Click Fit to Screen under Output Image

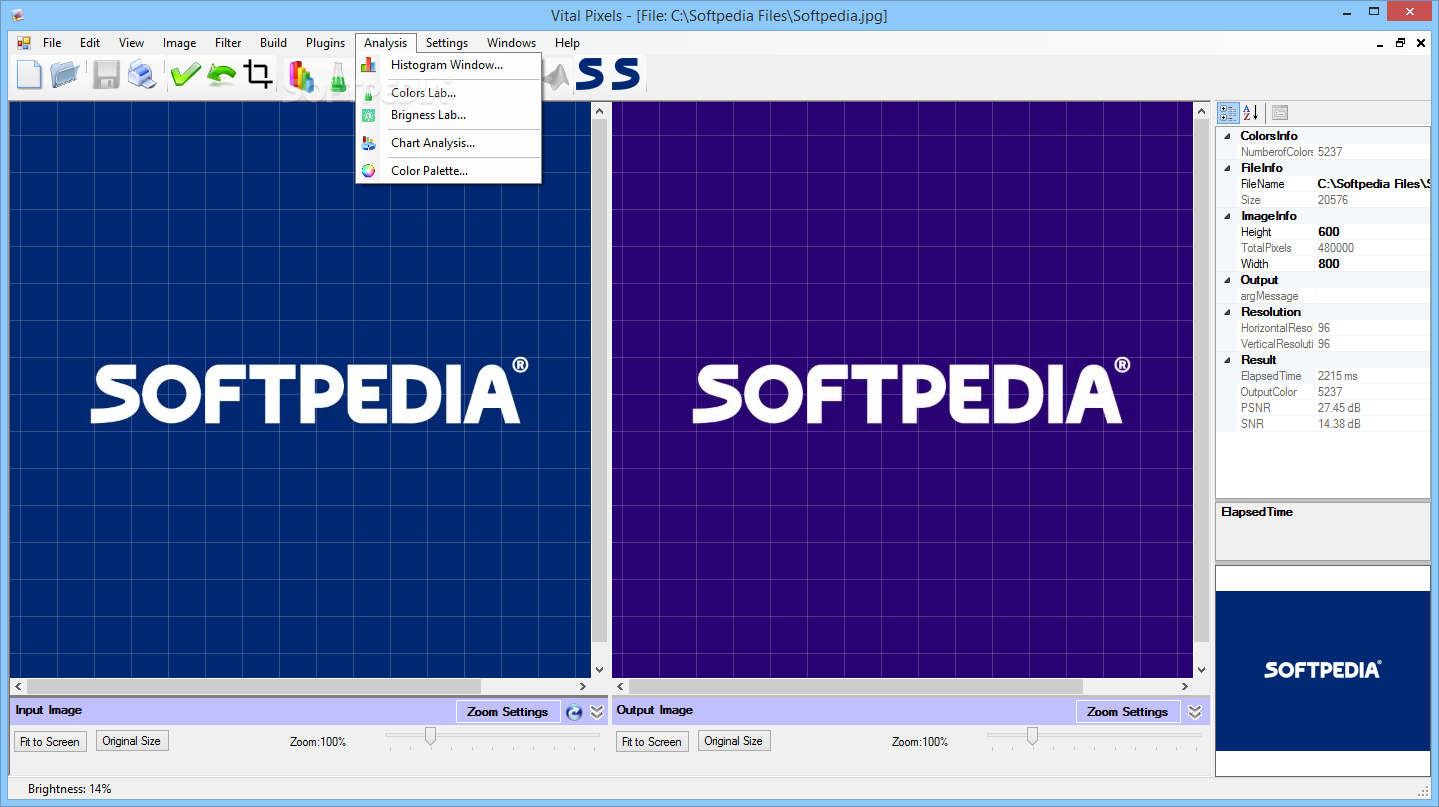pyautogui.click(x=652, y=741)
